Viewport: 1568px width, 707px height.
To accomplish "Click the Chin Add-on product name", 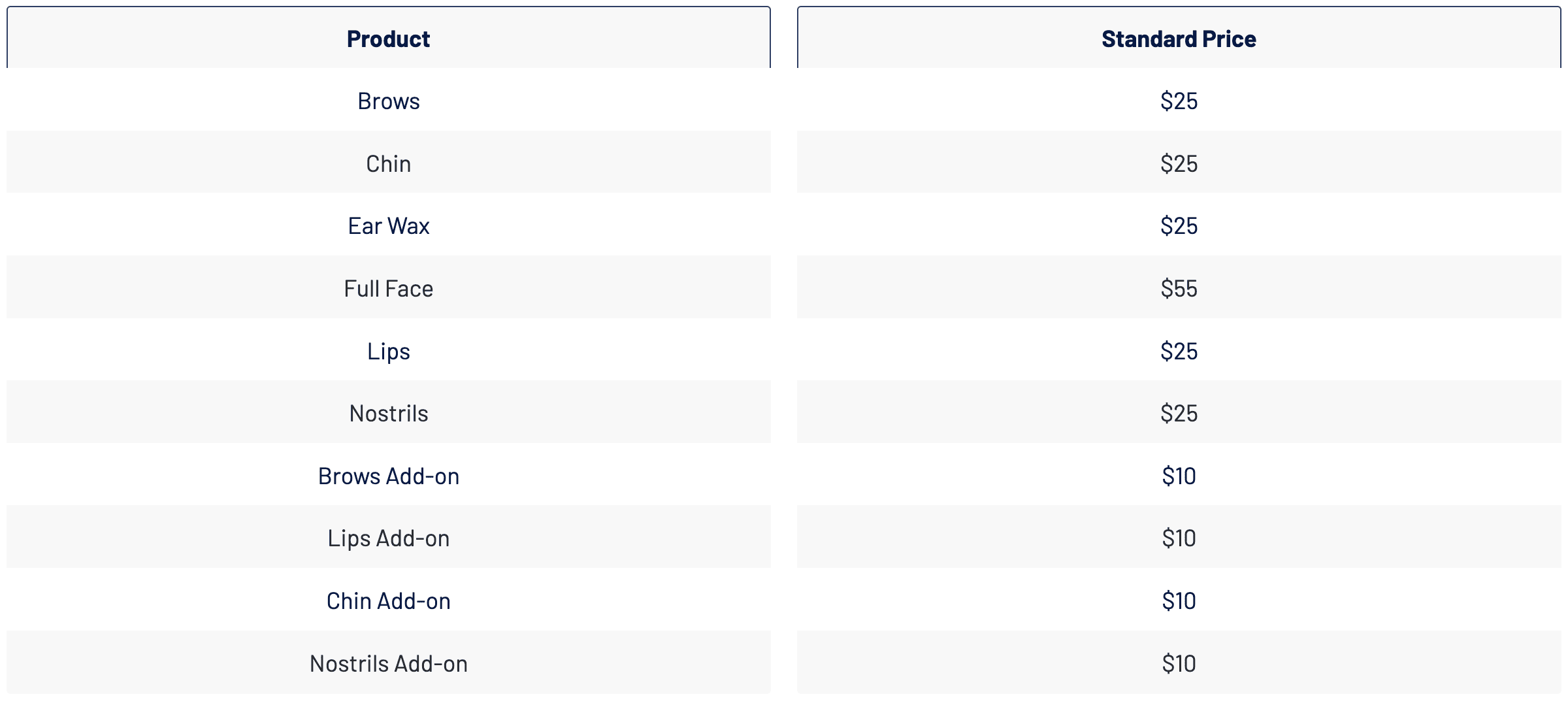I will coord(389,600).
